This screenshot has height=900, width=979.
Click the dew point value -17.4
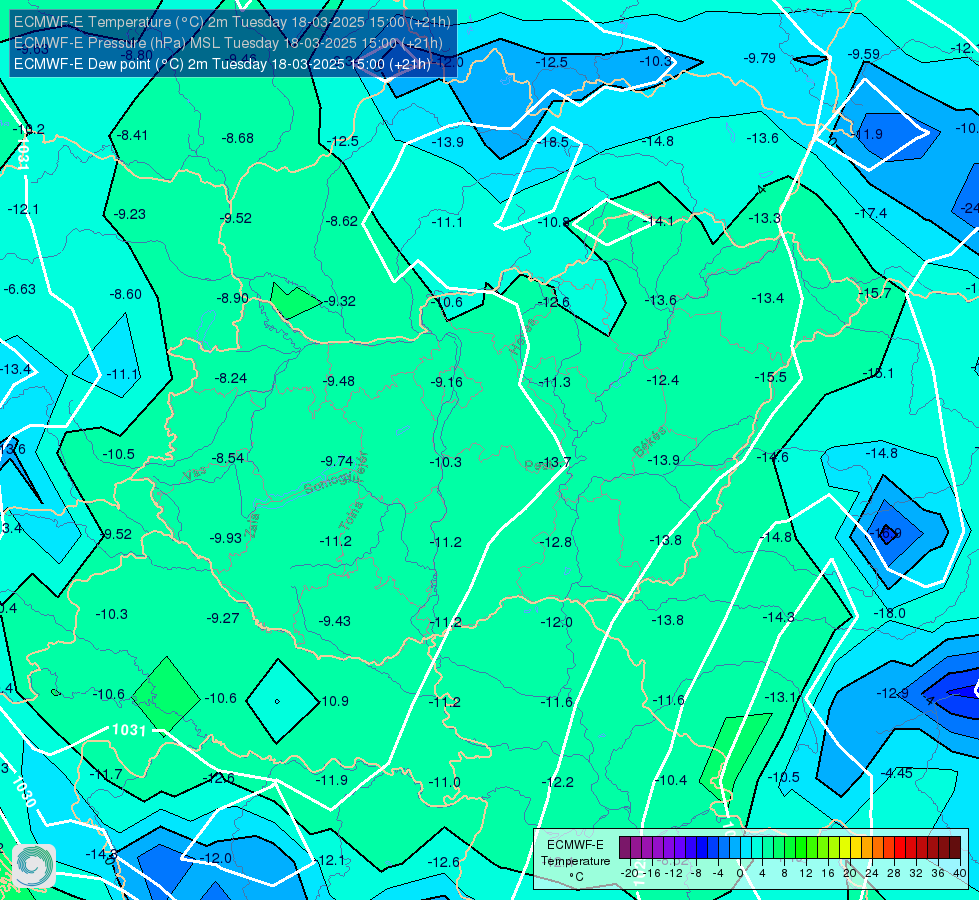pos(870,214)
